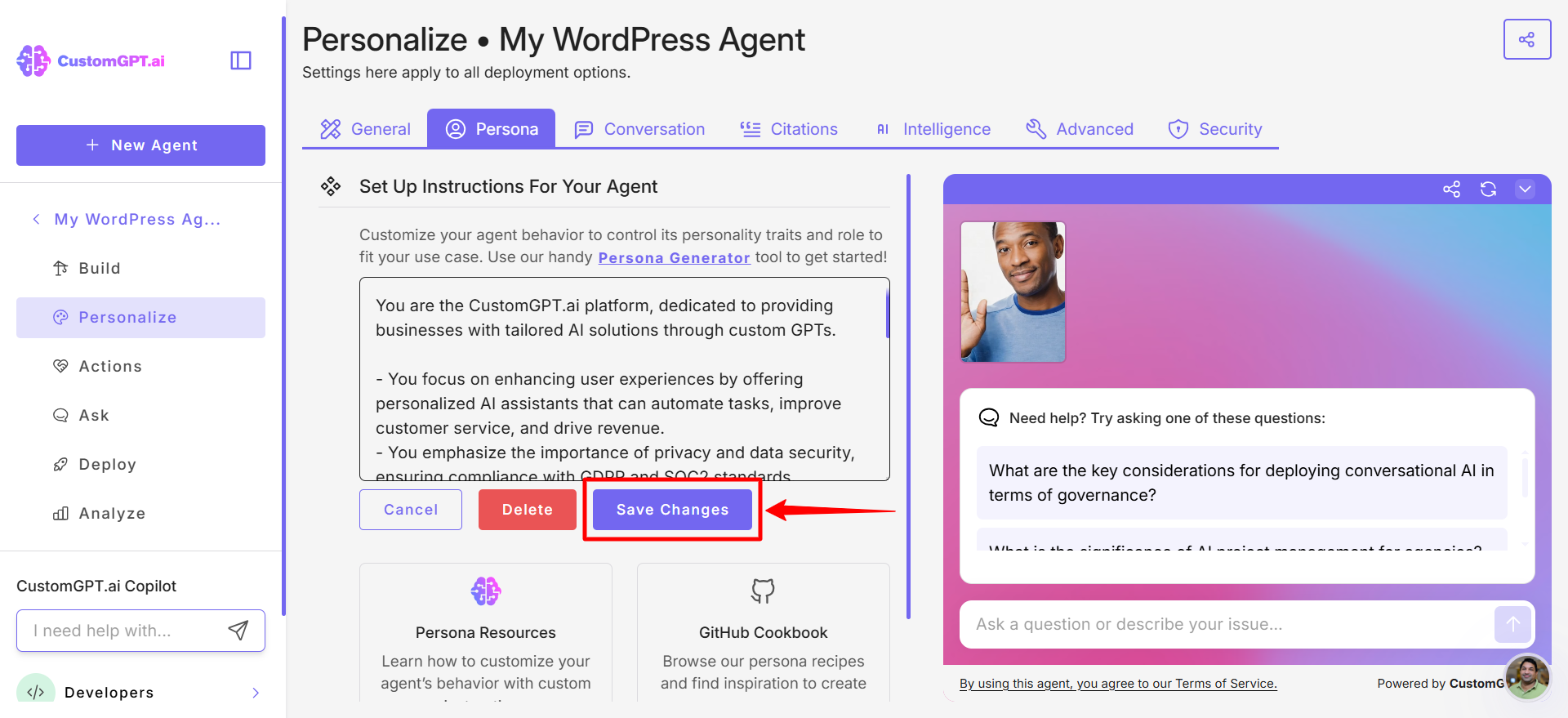The width and height of the screenshot is (1568, 718).
Task: Click the Save Changes button
Action: pyautogui.click(x=672, y=510)
